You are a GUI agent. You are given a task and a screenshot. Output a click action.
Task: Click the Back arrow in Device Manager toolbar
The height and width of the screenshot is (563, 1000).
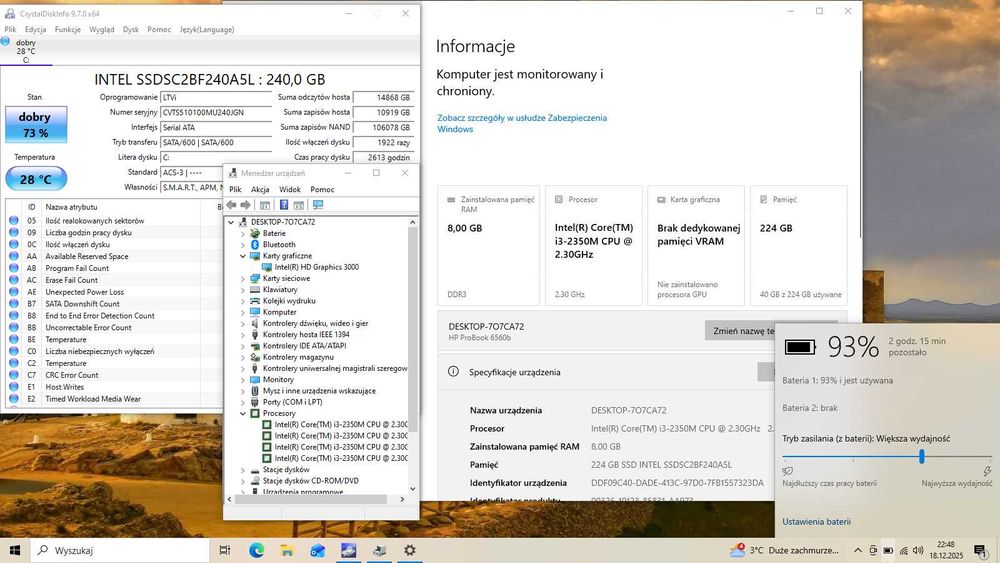click(231, 205)
